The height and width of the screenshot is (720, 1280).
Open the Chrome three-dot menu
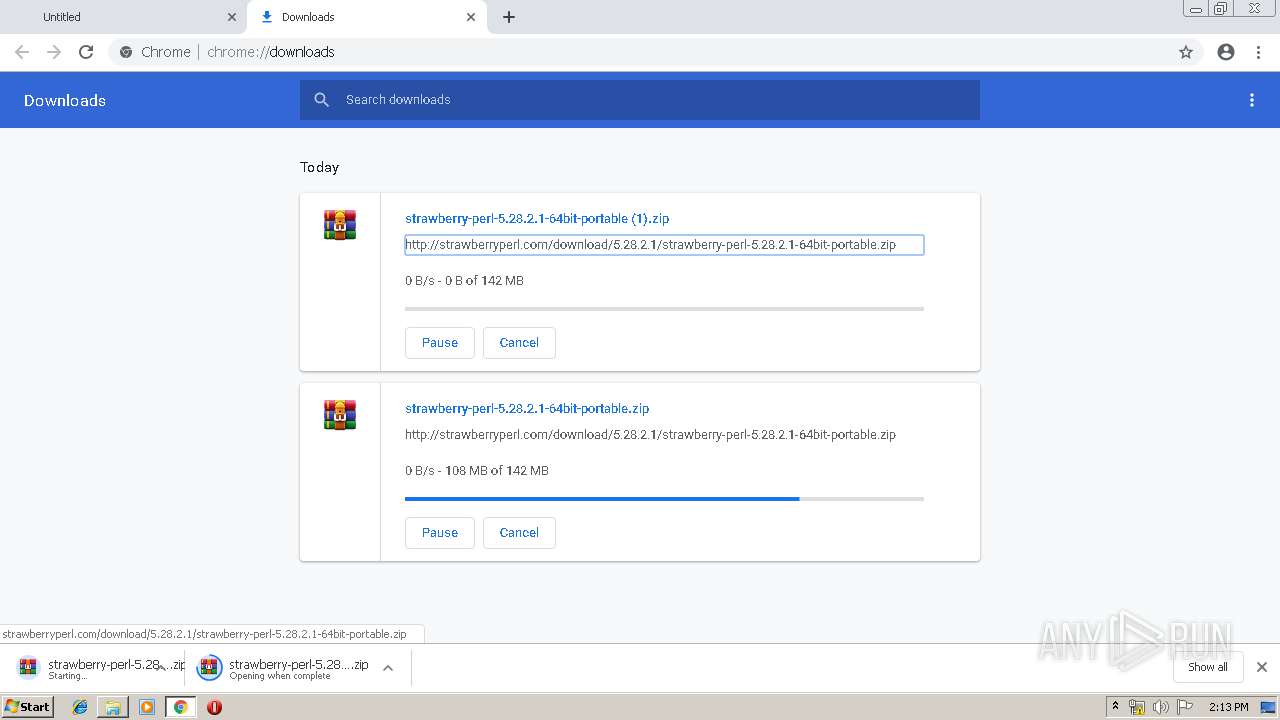[x=1258, y=52]
